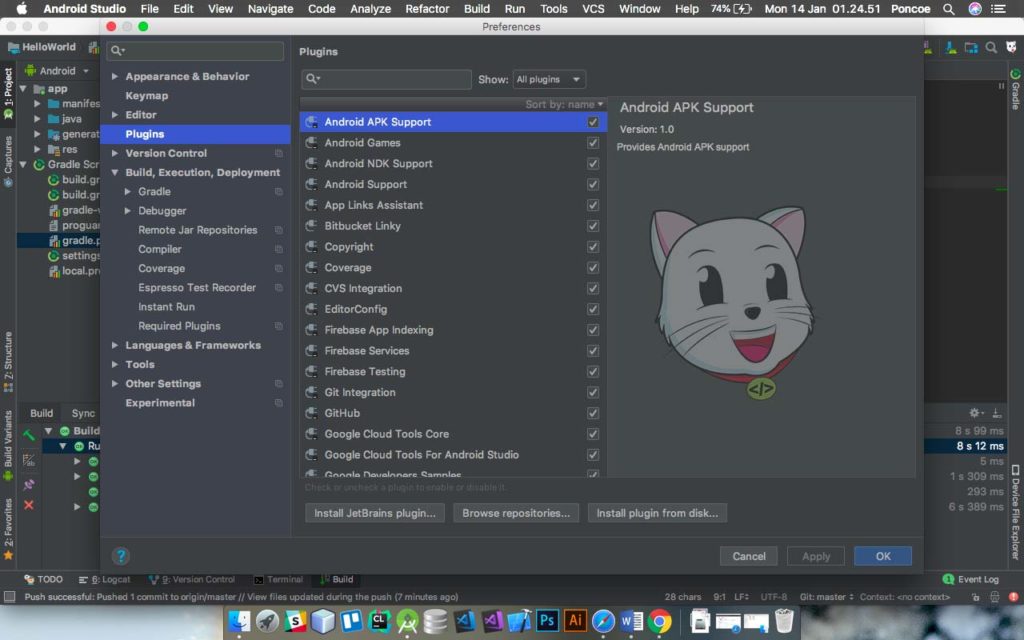
Task: Click the Apple menu icon
Action: click(x=22, y=8)
